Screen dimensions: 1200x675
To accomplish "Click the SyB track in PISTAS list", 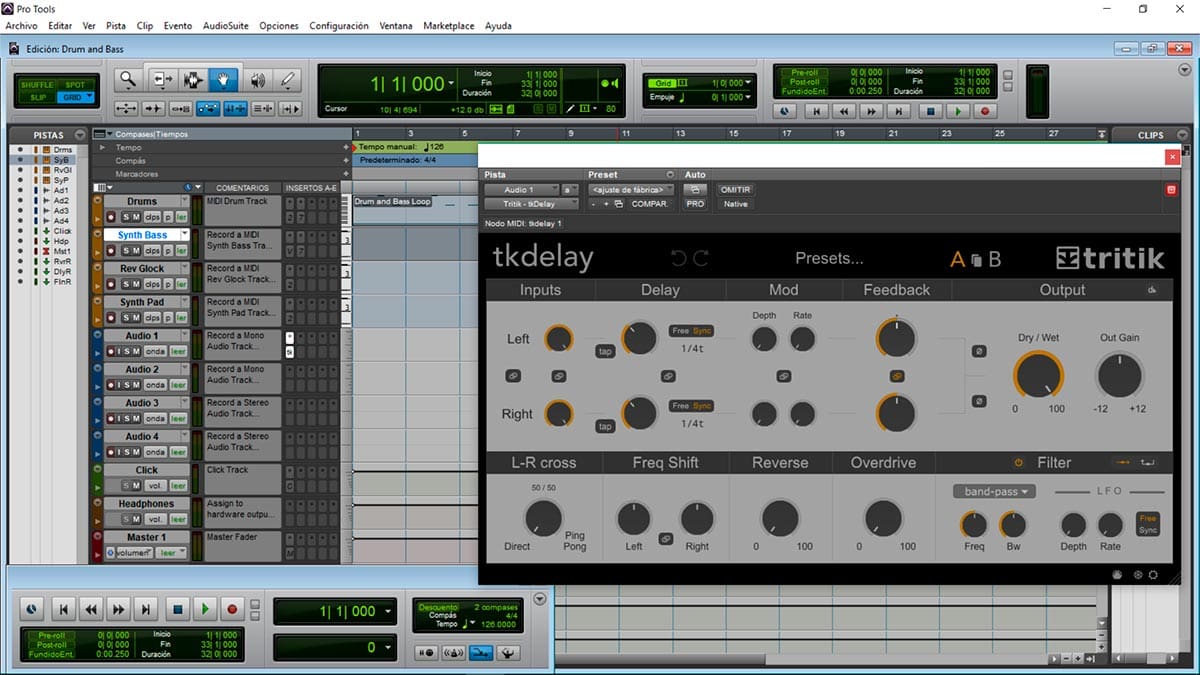I will pyautogui.click(x=62, y=160).
